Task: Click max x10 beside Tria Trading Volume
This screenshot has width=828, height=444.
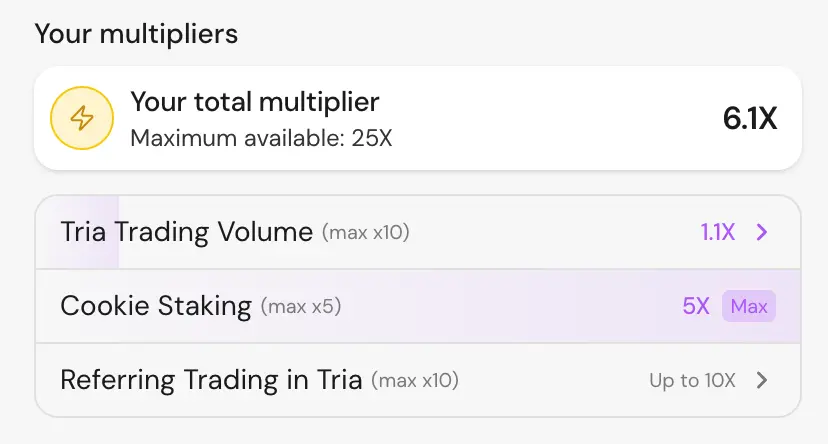Action: click(365, 233)
